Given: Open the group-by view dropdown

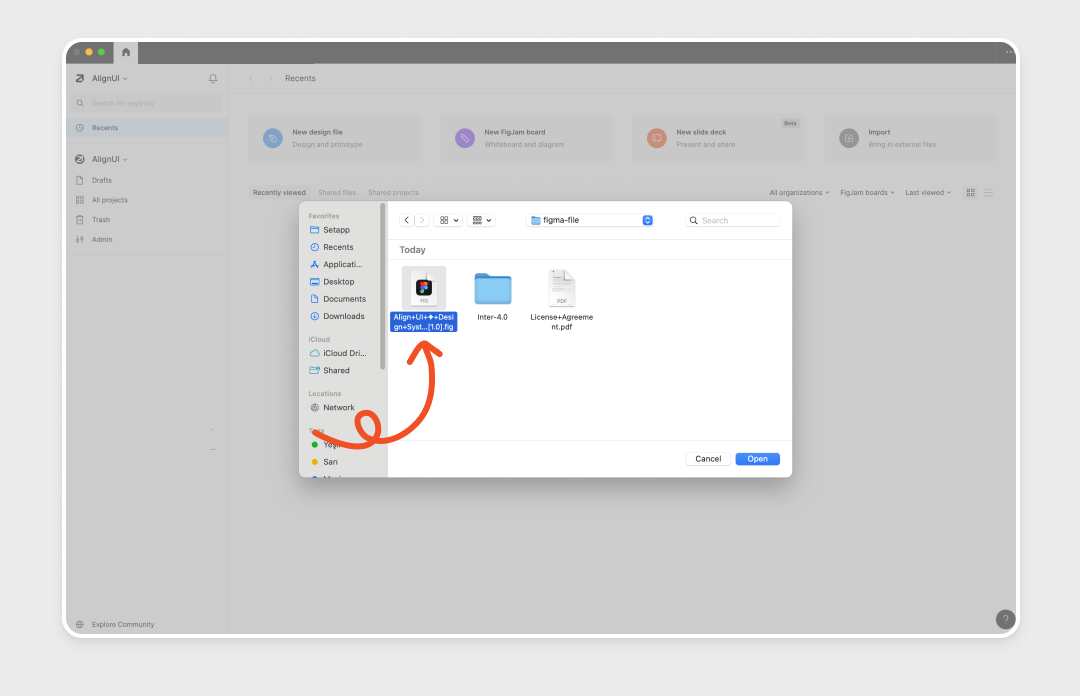Looking at the screenshot, I should coord(481,220).
